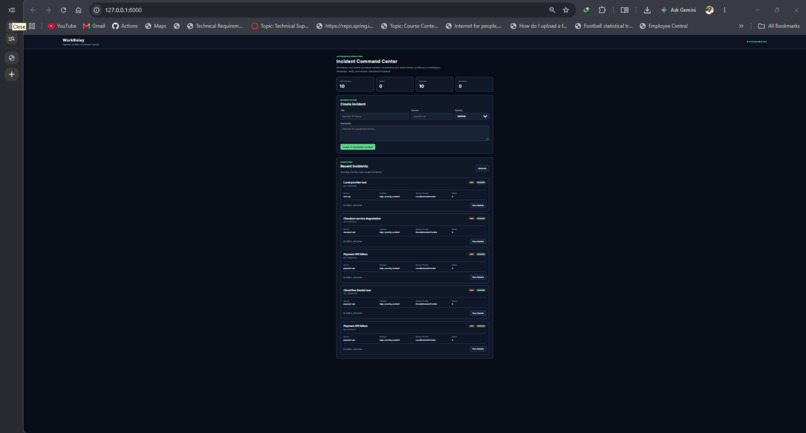Viewport: 806px width, 433px height.
Task: Open the Topic: Technical Sup... bookmark
Action: [280, 26]
